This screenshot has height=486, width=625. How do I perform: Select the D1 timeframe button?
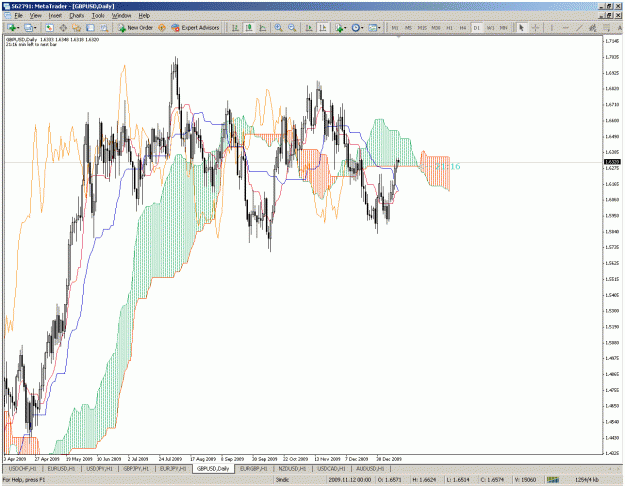point(476,28)
